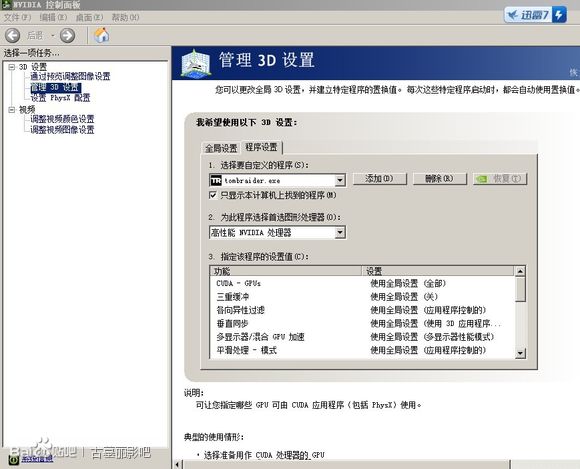Open the 桌面(K) menu
This screenshot has width=580, height=469.
coord(89,17)
